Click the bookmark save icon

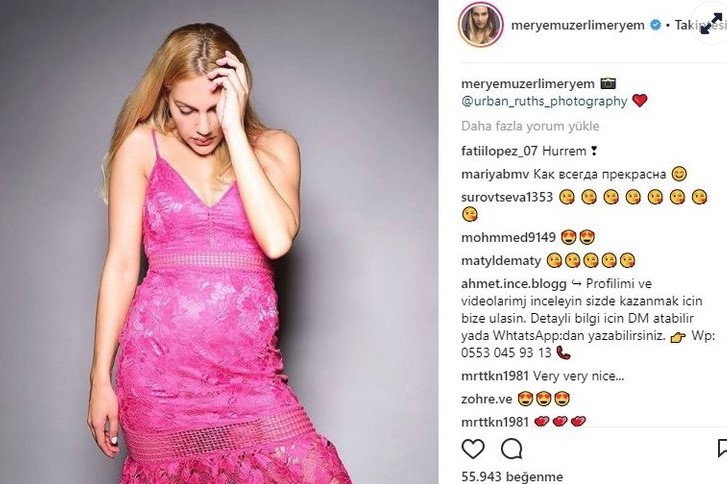coord(722,448)
